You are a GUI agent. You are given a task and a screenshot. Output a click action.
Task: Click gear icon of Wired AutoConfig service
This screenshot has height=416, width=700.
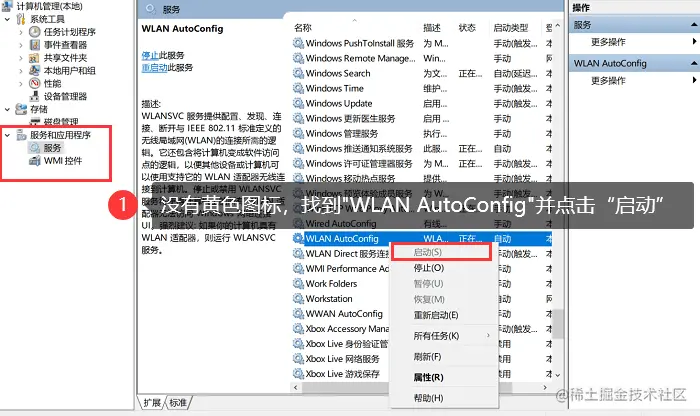[x=298, y=223]
